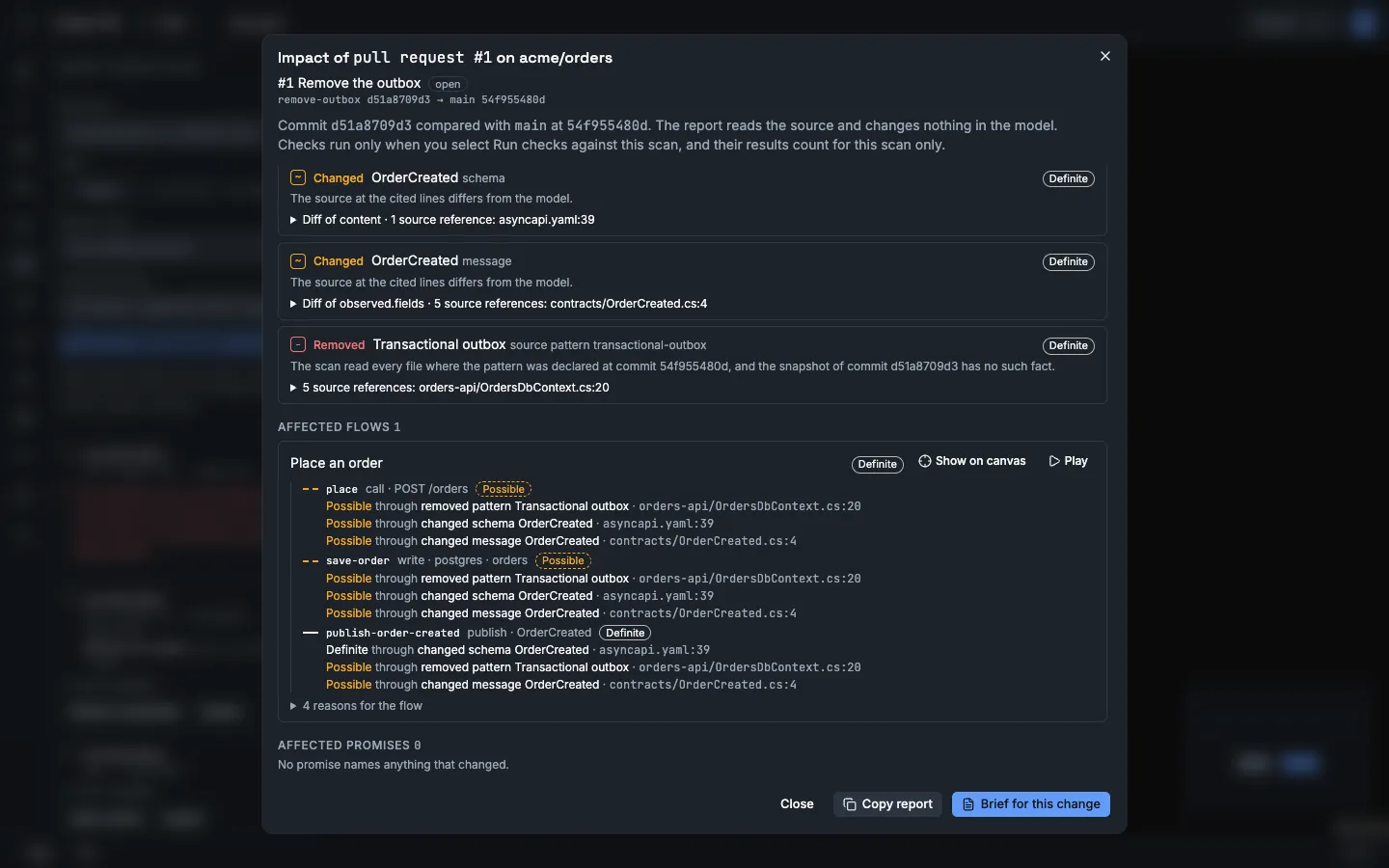Image resolution: width=1389 pixels, height=868 pixels.
Task: Click asyncapi.yaml:39 reference under save-order step
Action: (x=659, y=596)
